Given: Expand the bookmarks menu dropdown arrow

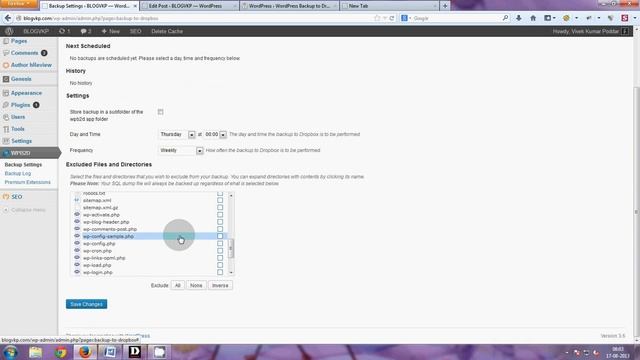Looking at the screenshot, I should 554,18.
